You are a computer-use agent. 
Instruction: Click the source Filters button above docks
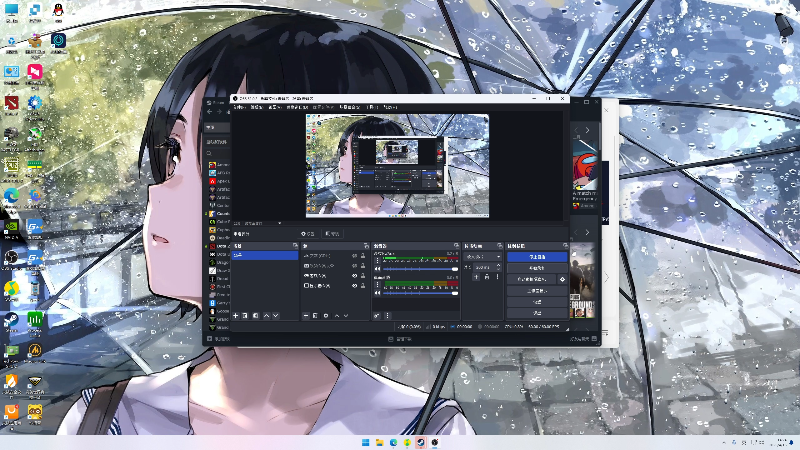click(332, 234)
